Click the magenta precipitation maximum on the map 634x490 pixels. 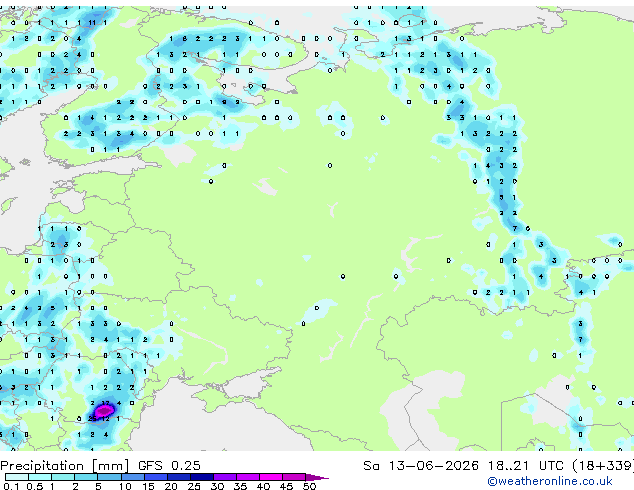click(105, 411)
